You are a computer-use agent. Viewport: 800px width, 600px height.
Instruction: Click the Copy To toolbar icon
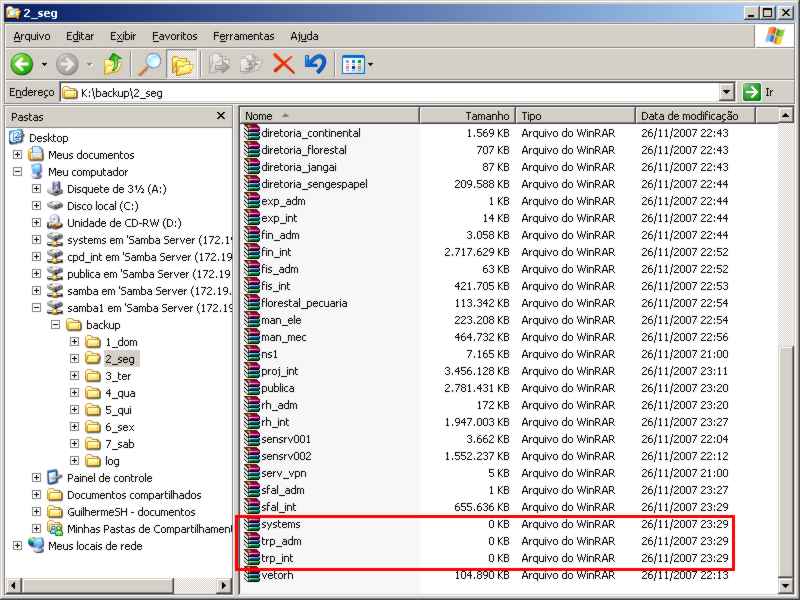pyautogui.click(x=251, y=64)
